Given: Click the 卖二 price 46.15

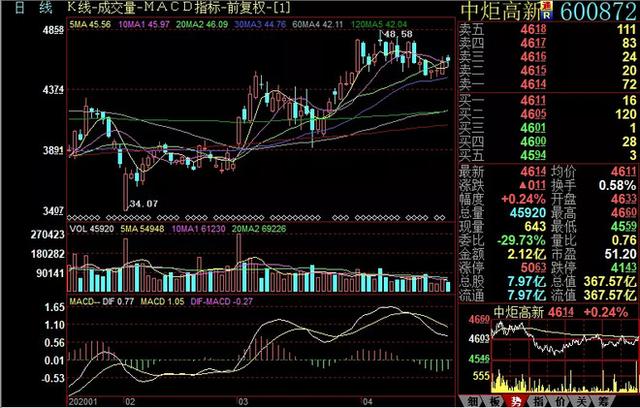Looking at the screenshot, I should coord(533,70).
